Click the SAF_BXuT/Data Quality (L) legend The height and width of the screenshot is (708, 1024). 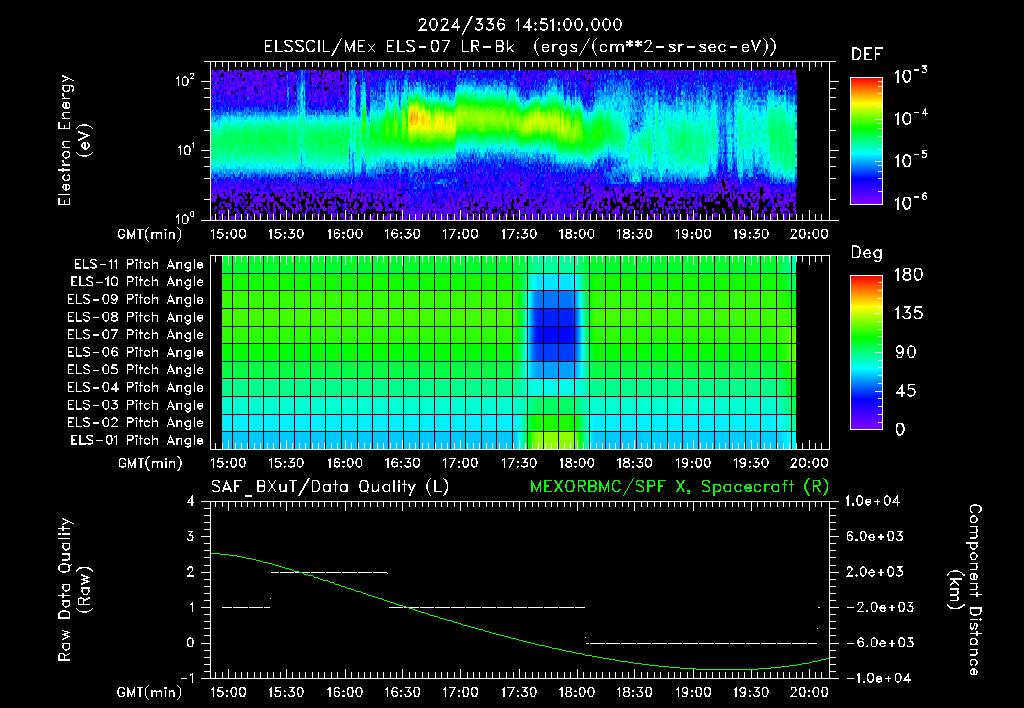[x=330, y=487]
